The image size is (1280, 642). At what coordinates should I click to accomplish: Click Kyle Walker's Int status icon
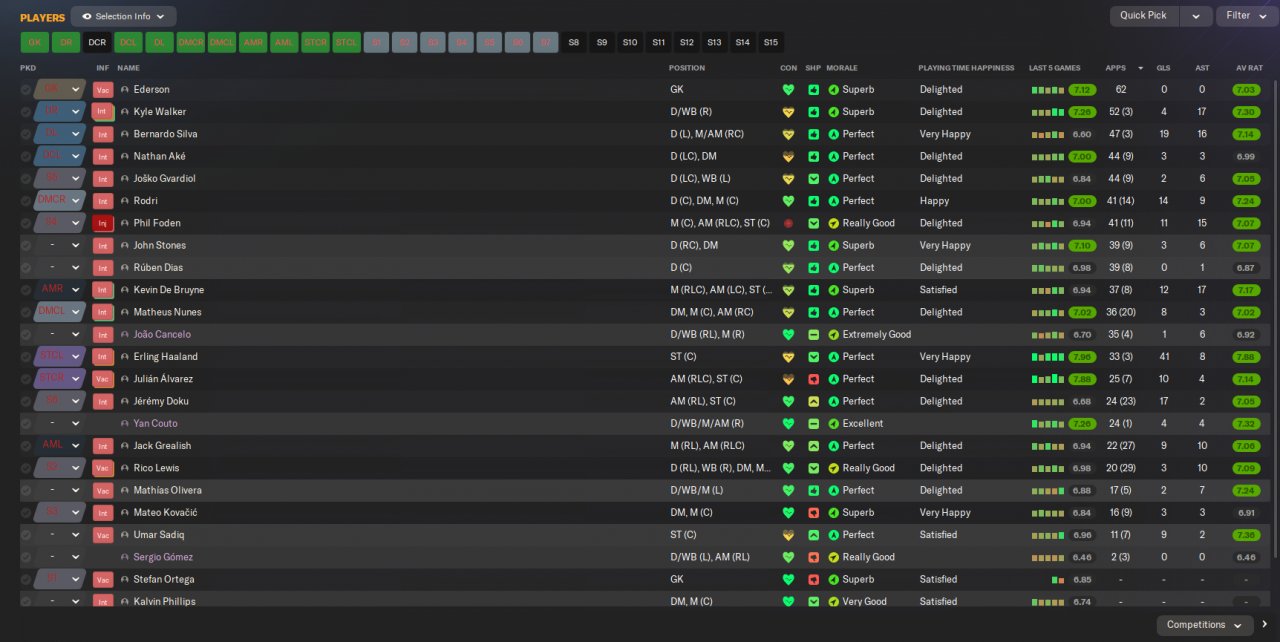[x=102, y=112]
